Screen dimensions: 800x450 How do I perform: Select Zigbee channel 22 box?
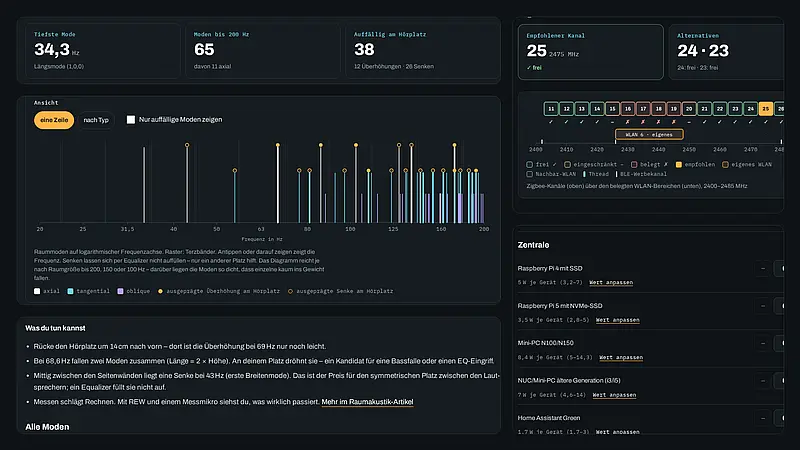point(719,109)
